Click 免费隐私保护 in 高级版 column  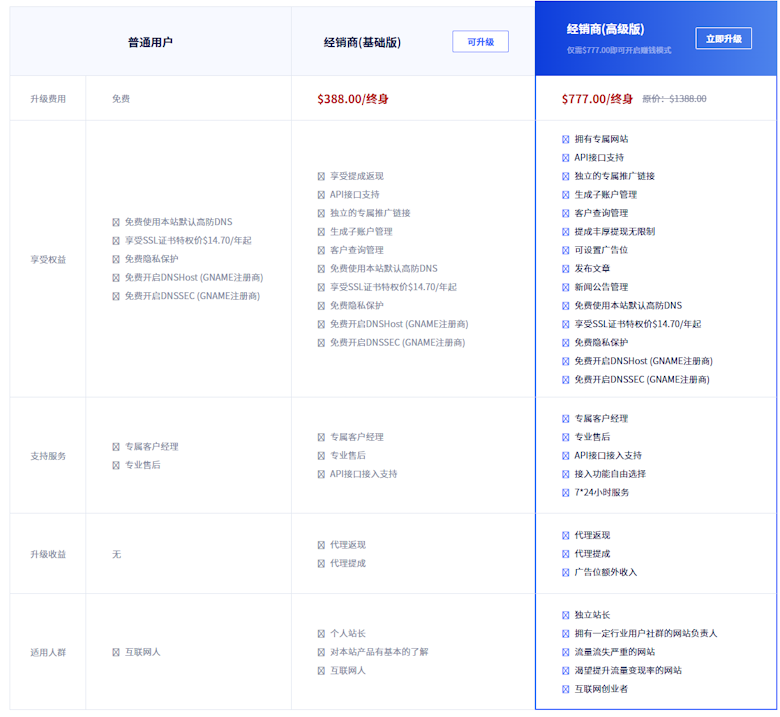point(601,343)
